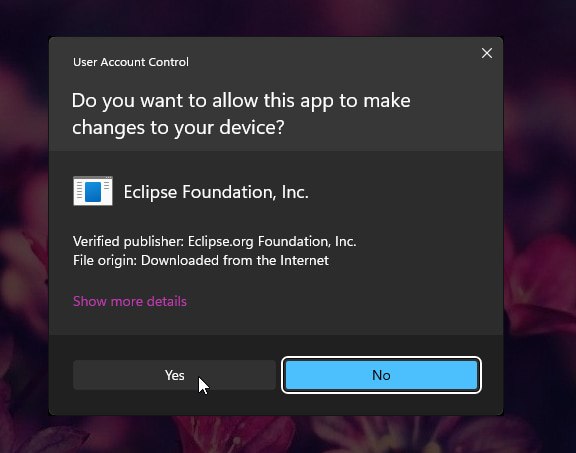Click the "User Account Control" title text
This screenshot has height=453, width=576.
click(131, 62)
